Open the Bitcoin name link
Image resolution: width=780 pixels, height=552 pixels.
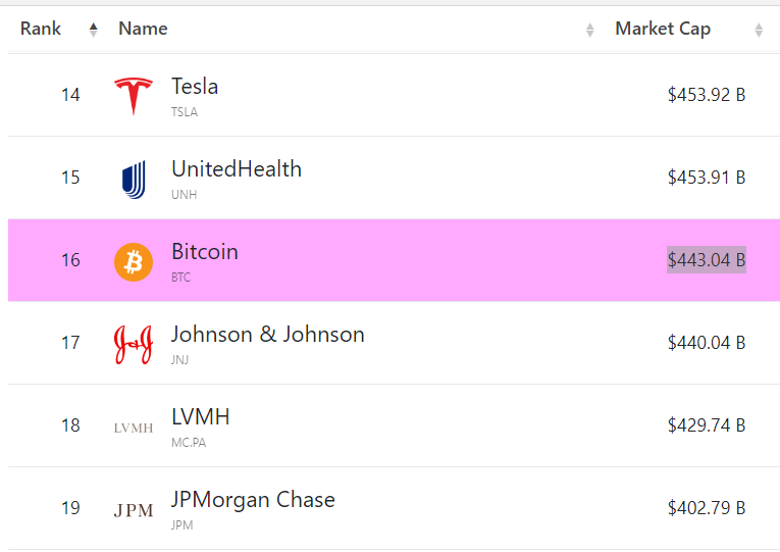[x=204, y=252]
